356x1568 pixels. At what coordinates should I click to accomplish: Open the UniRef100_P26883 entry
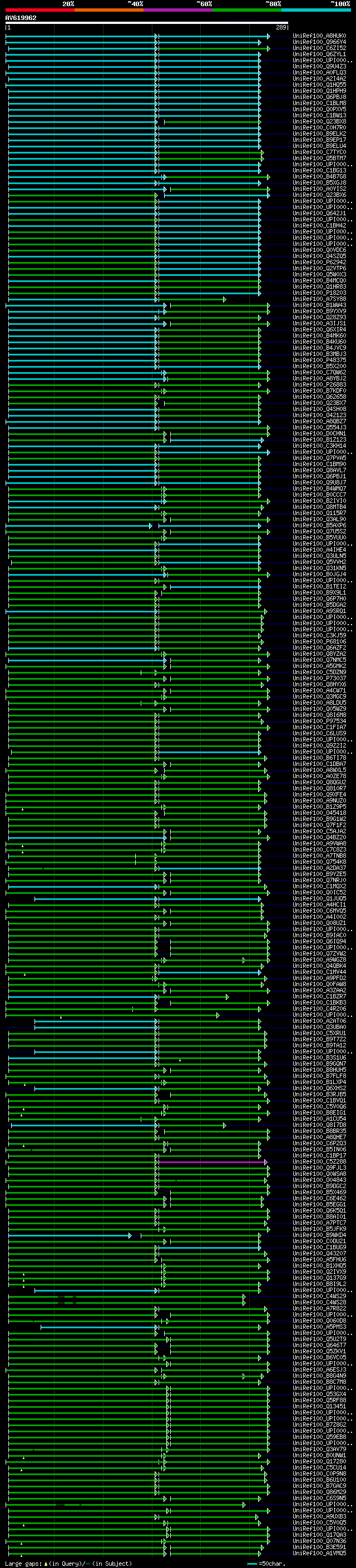319,385
